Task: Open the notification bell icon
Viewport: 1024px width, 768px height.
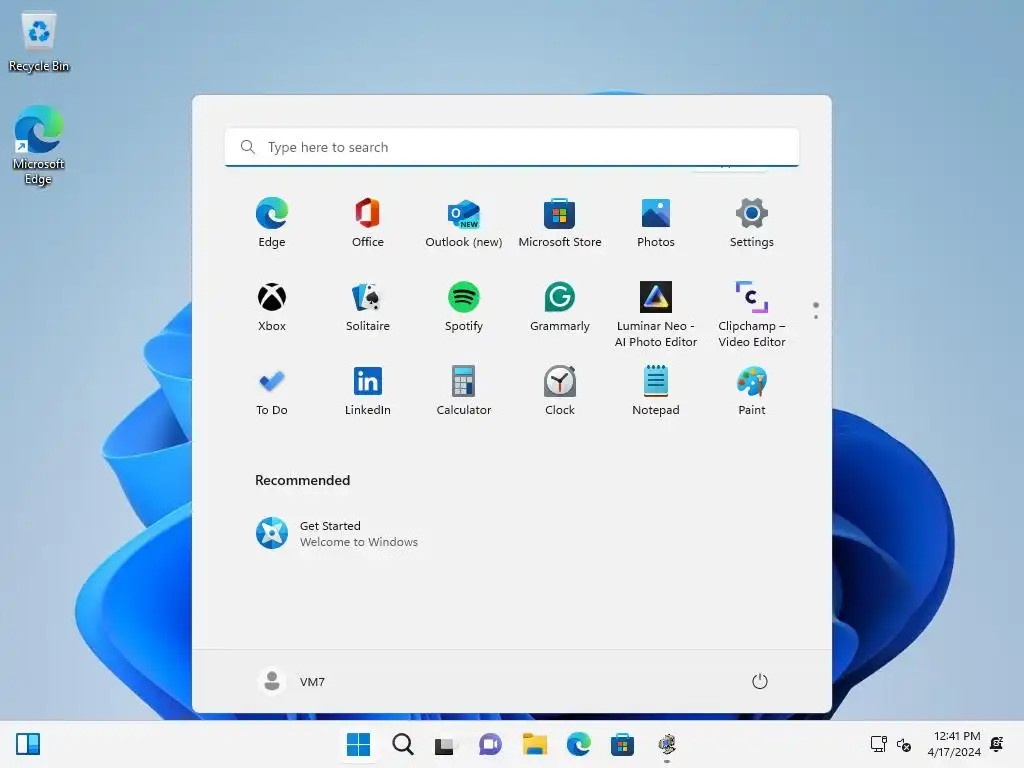Action: [997, 743]
